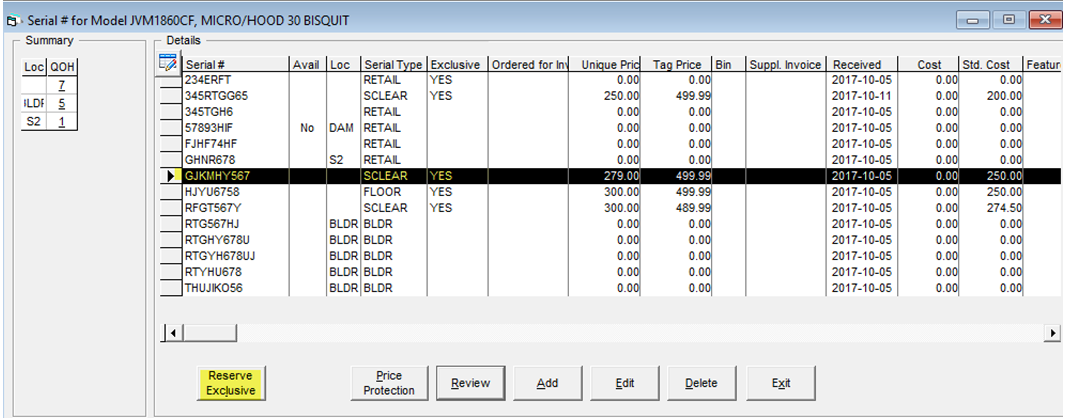The image size is (1066, 419).
Task: Click the Reserve Exclusive button
Action: point(230,384)
